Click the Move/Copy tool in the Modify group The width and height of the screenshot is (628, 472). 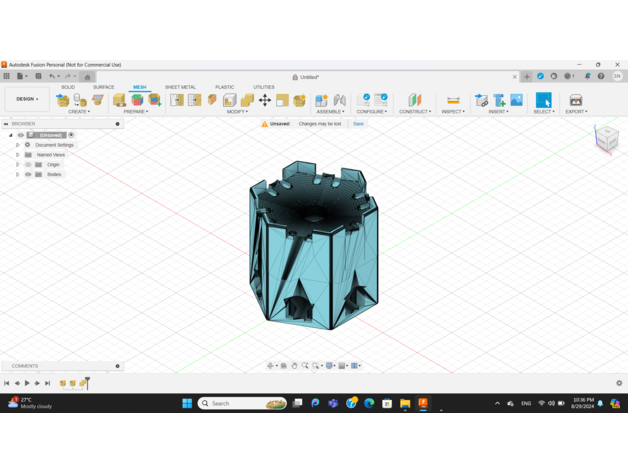coord(265,100)
